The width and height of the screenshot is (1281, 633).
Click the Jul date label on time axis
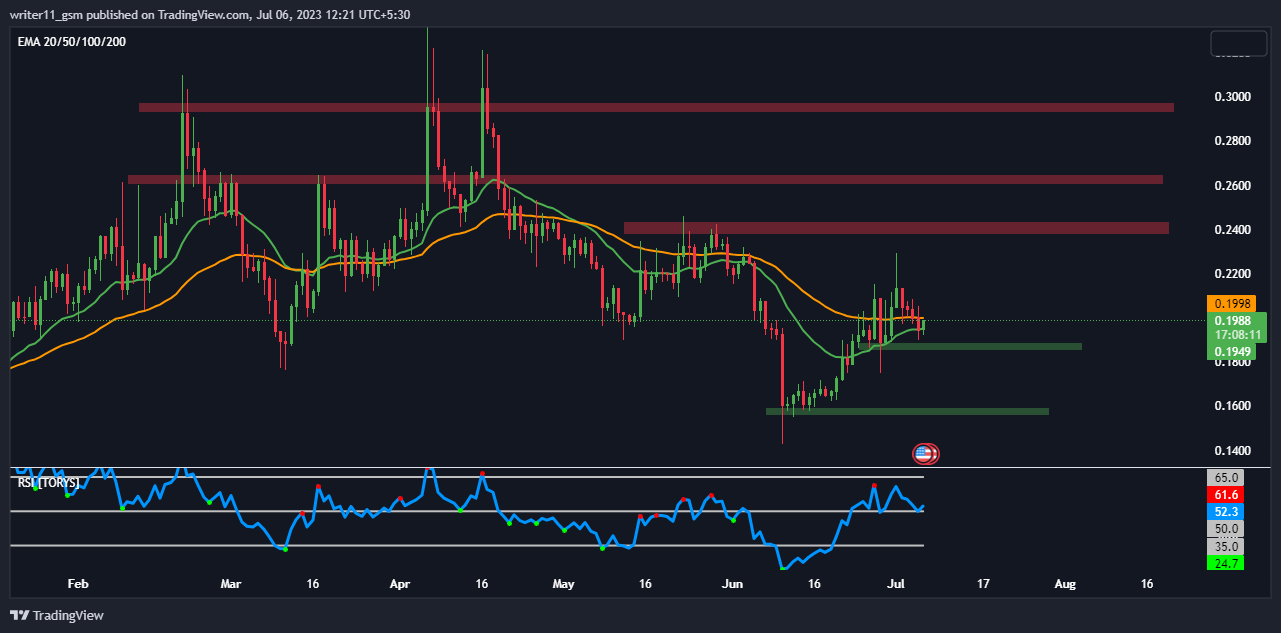coord(897,583)
